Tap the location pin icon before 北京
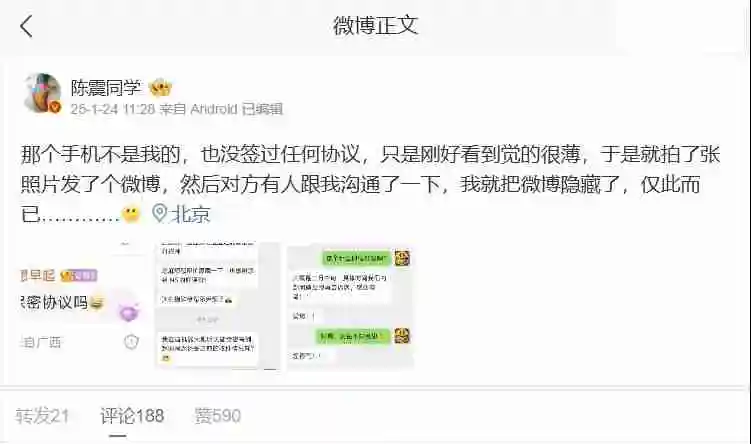The image size is (751, 444). coord(159,213)
